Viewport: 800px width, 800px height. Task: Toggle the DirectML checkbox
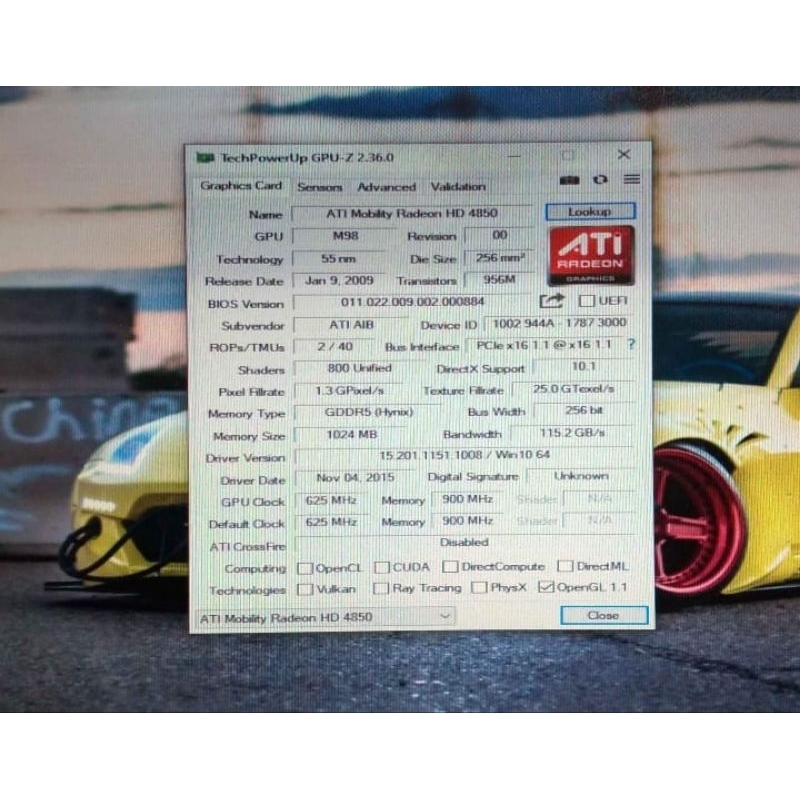[565, 566]
